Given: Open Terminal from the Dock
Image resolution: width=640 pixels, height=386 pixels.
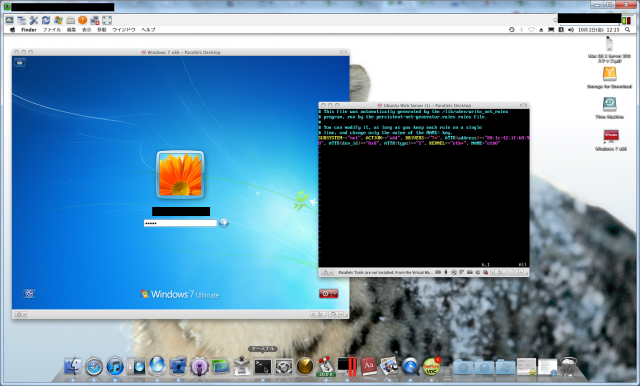Looking at the screenshot, I should (x=262, y=366).
